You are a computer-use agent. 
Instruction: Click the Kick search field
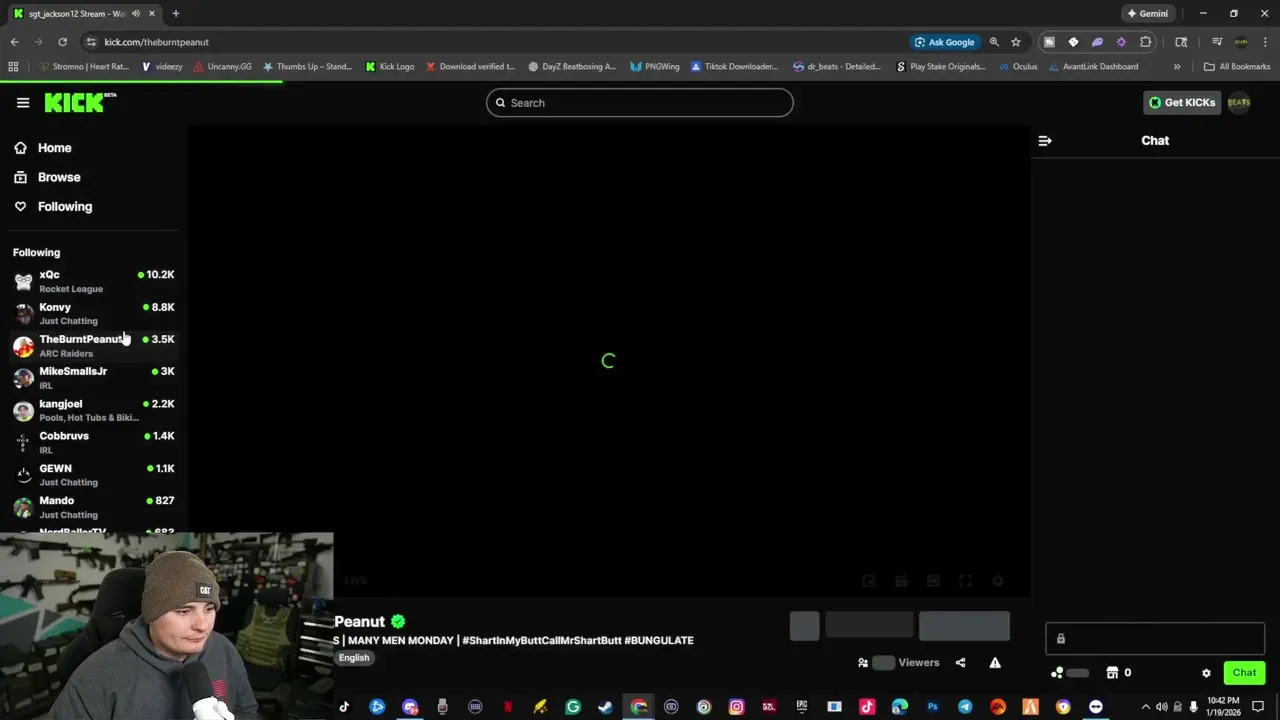point(640,103)
